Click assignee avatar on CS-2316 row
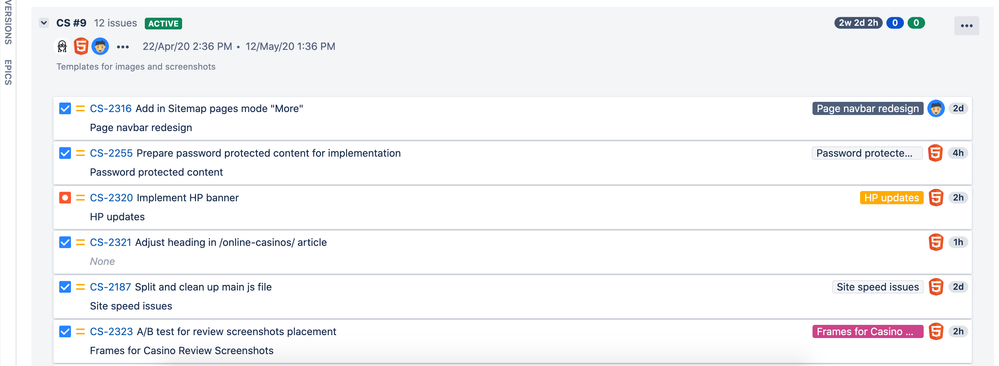This screenshot has height=366, width=999. pyautogui.click(x=935, y=108)
